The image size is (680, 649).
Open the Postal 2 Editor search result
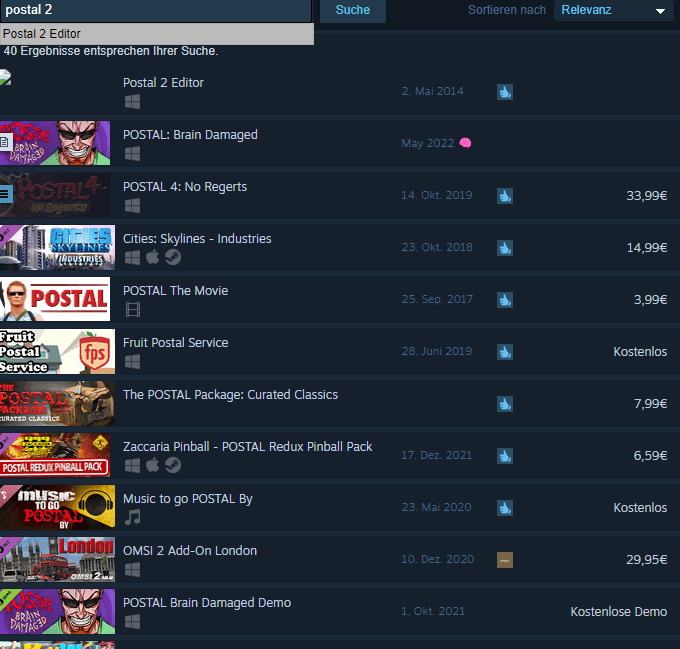[x=163, y=83]
